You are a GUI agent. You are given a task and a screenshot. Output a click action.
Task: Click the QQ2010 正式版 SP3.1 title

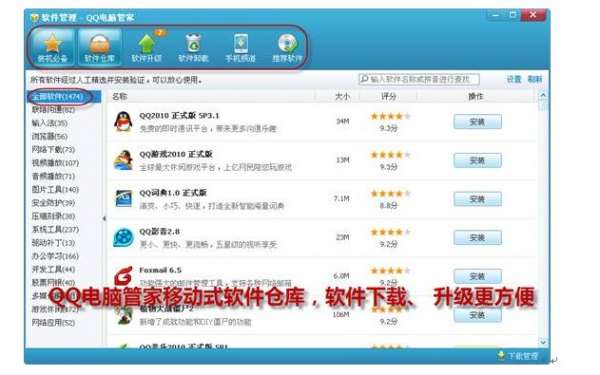click(179, 115)
